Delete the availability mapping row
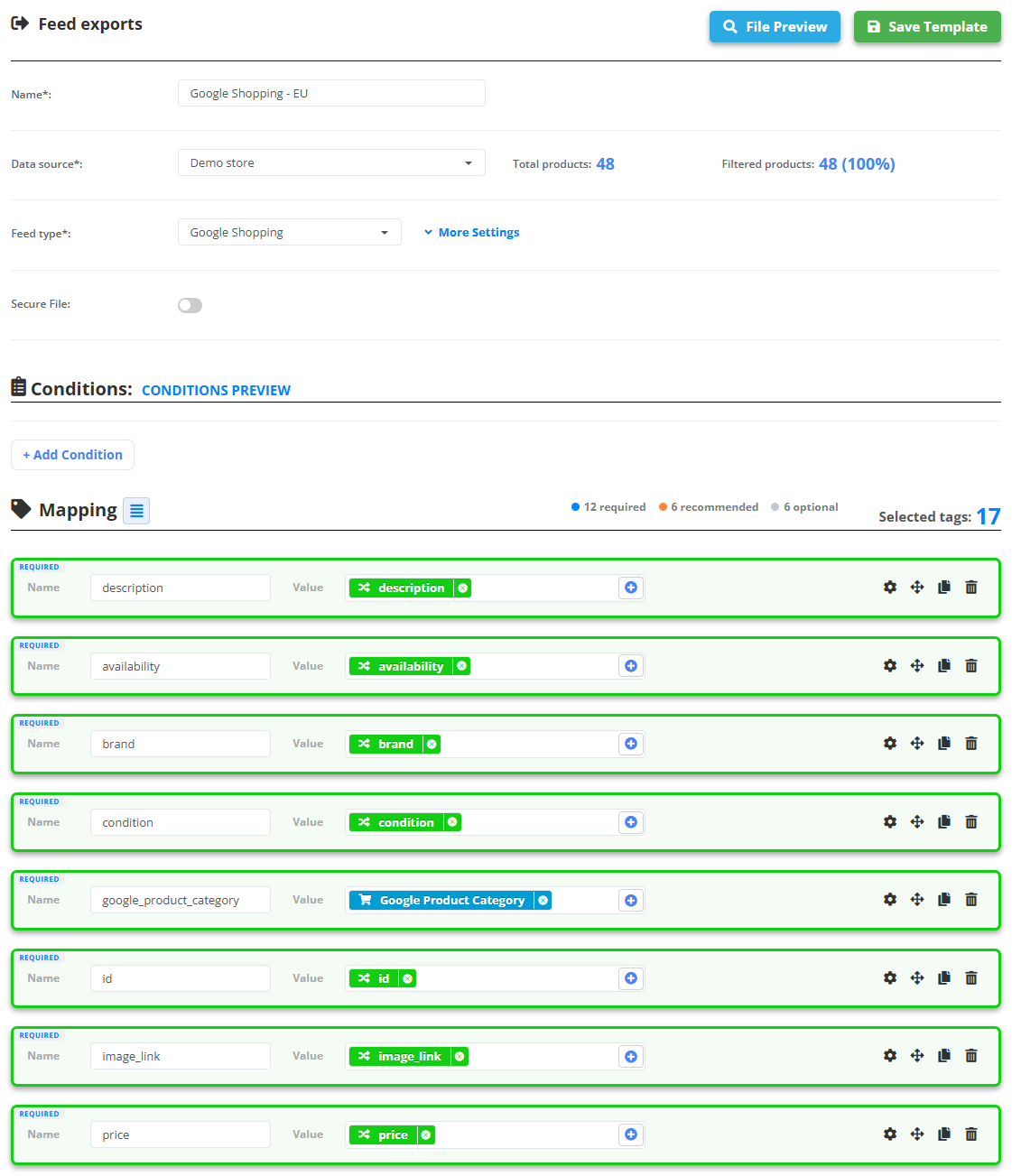 (971, 666)
